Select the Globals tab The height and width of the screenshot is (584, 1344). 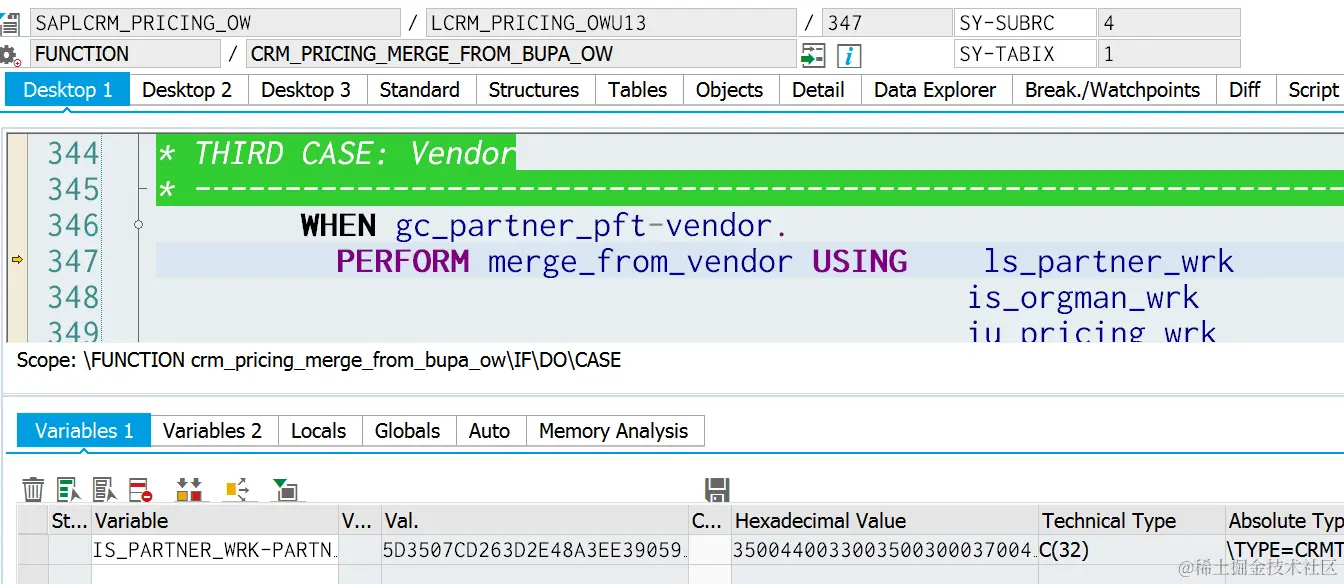[408, 431]
